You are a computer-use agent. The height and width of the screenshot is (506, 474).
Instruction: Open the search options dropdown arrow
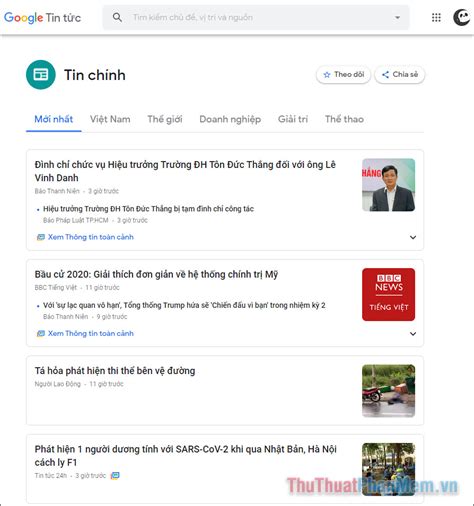tap(397, 17)
